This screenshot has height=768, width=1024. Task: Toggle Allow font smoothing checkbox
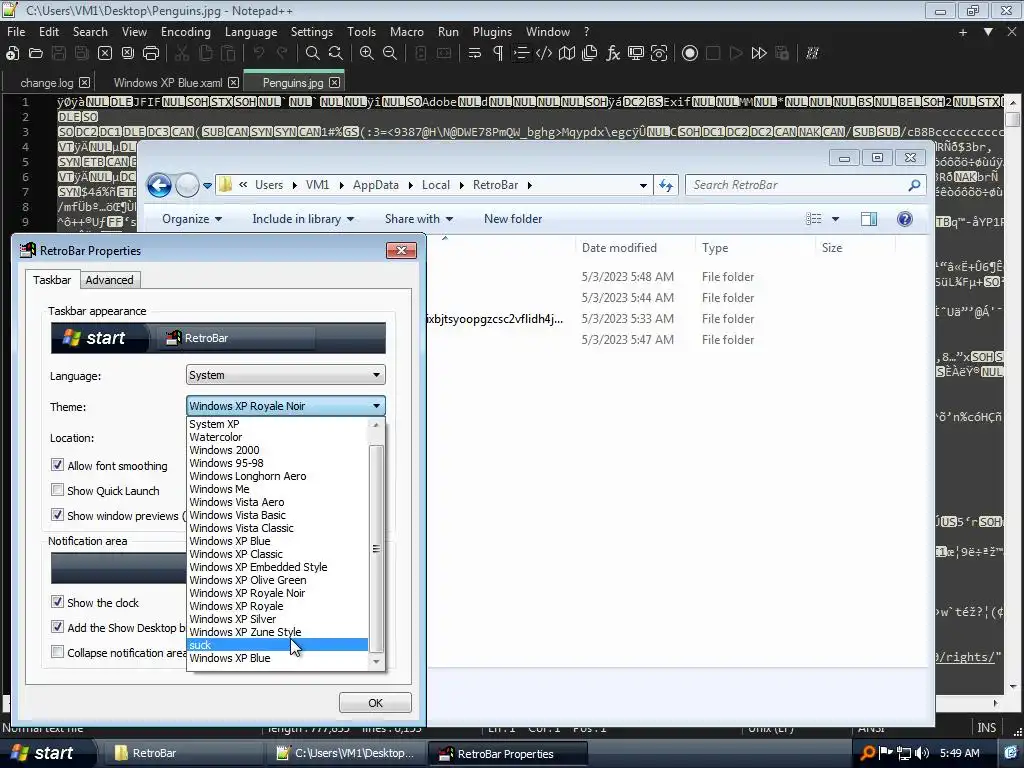click(57, 465)
